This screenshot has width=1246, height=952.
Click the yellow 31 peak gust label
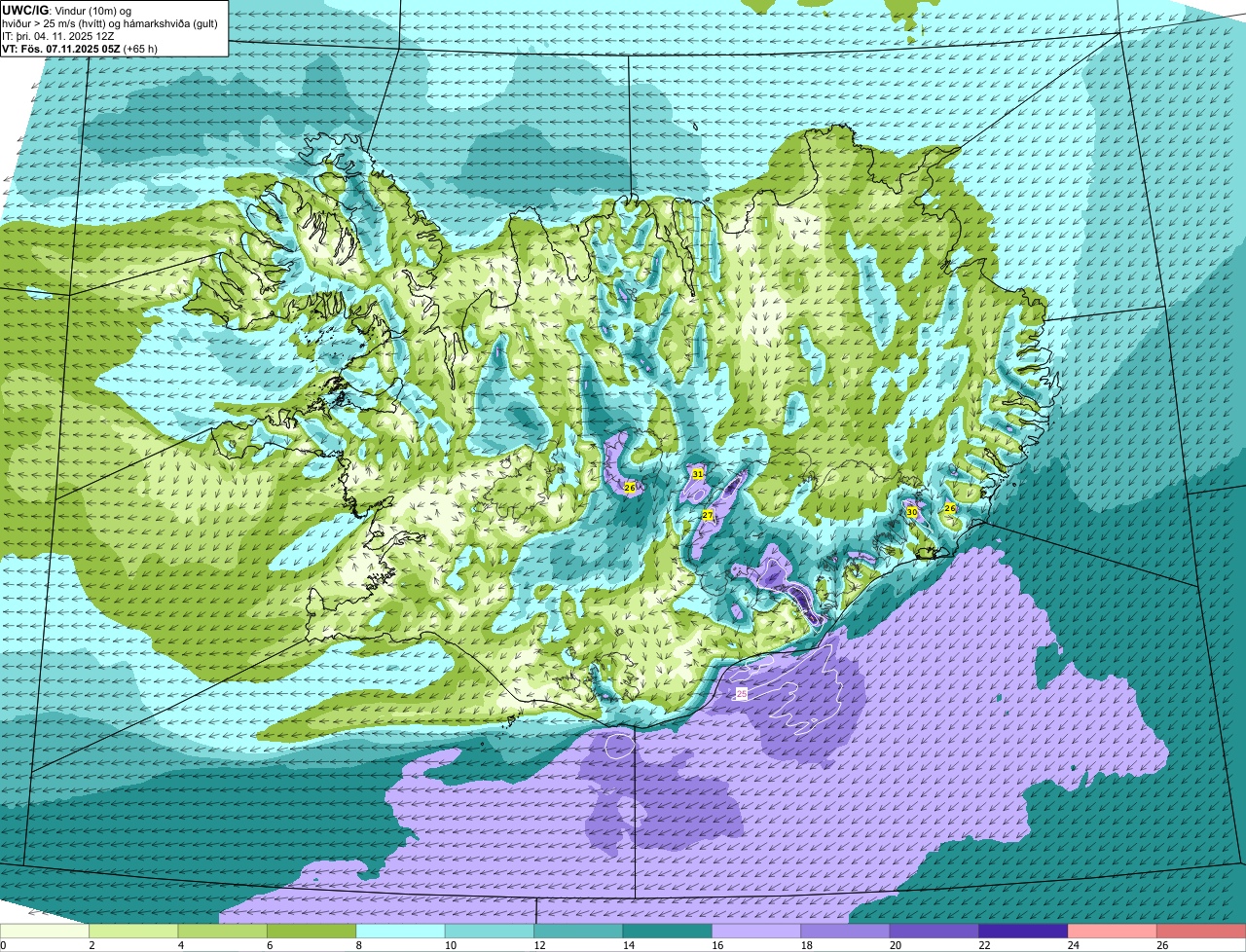[x=698, y=474]
